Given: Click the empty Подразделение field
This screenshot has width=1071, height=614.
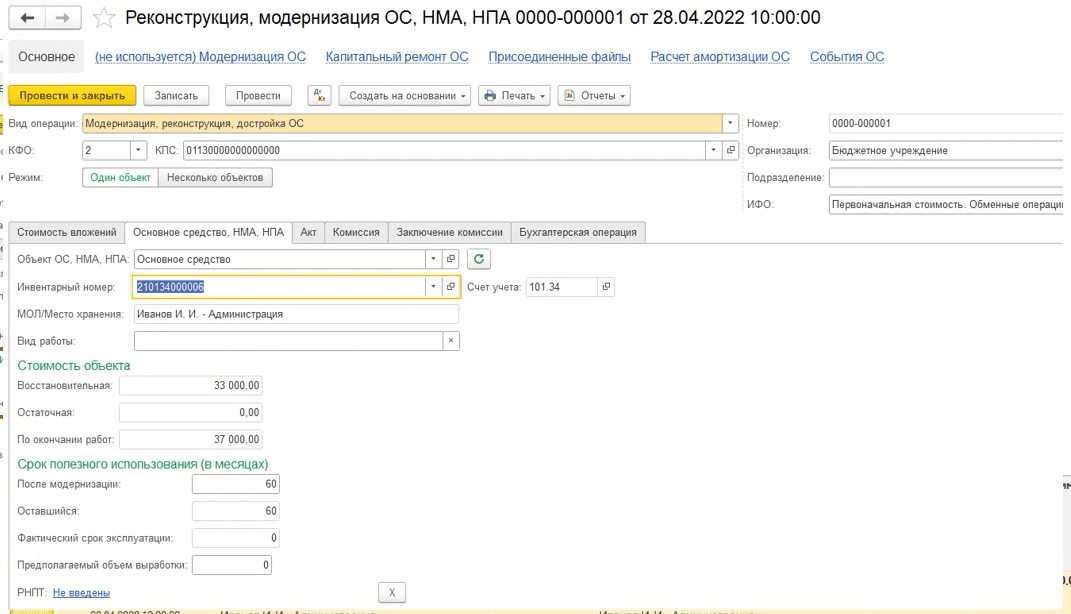Looking at the screenshot, I should [946, 178].
